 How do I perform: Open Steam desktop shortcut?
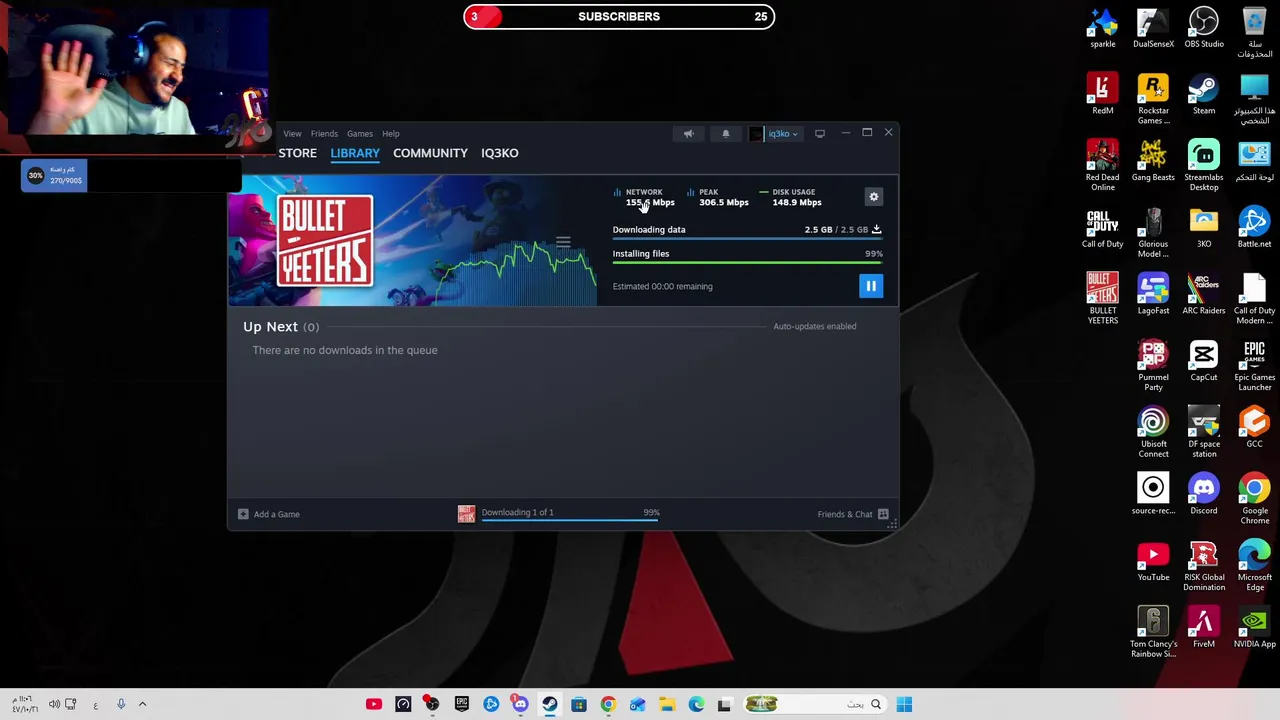click(1204, 95)
